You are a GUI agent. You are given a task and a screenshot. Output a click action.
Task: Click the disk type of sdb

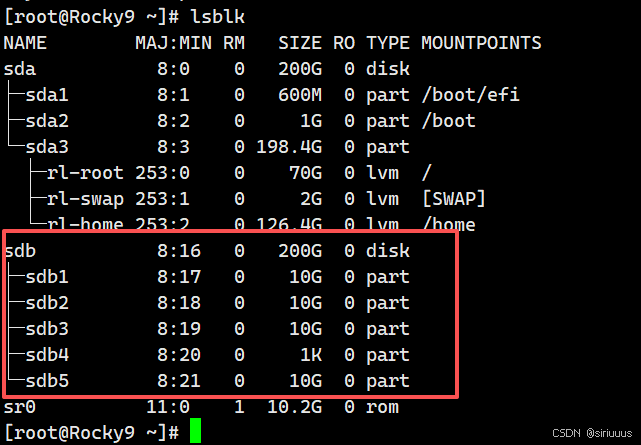(x=388, y=250)
